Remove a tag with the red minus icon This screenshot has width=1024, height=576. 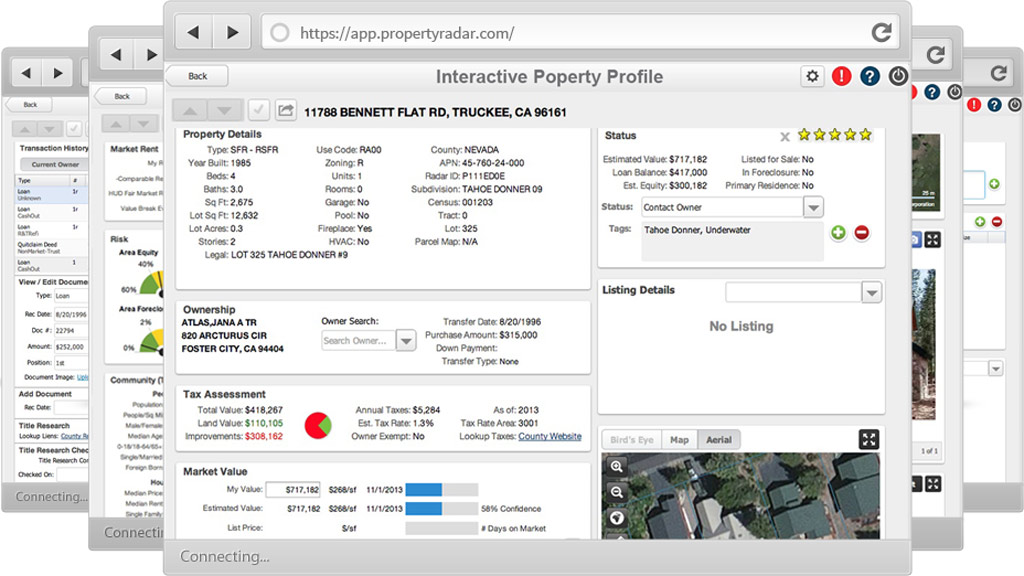pyautogui.click(x=861, y=232)
